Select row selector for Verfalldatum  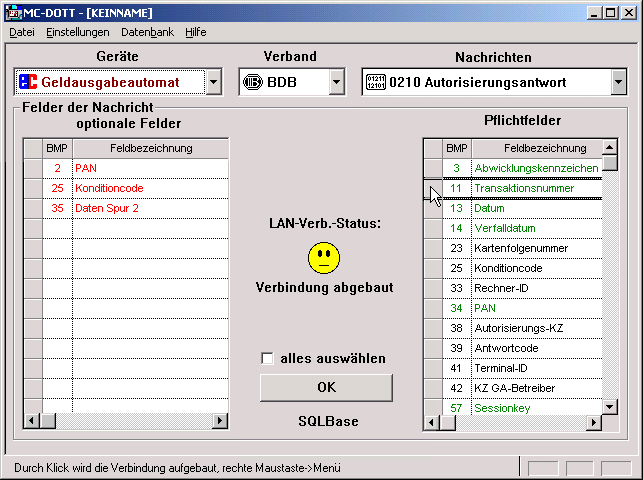(433, 229)
